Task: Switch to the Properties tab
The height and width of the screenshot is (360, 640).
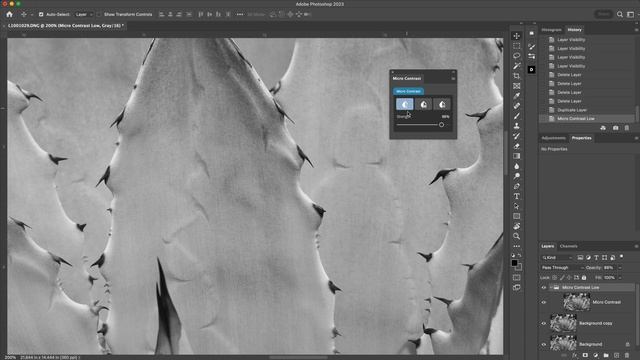Action: [x=582, y=138]
